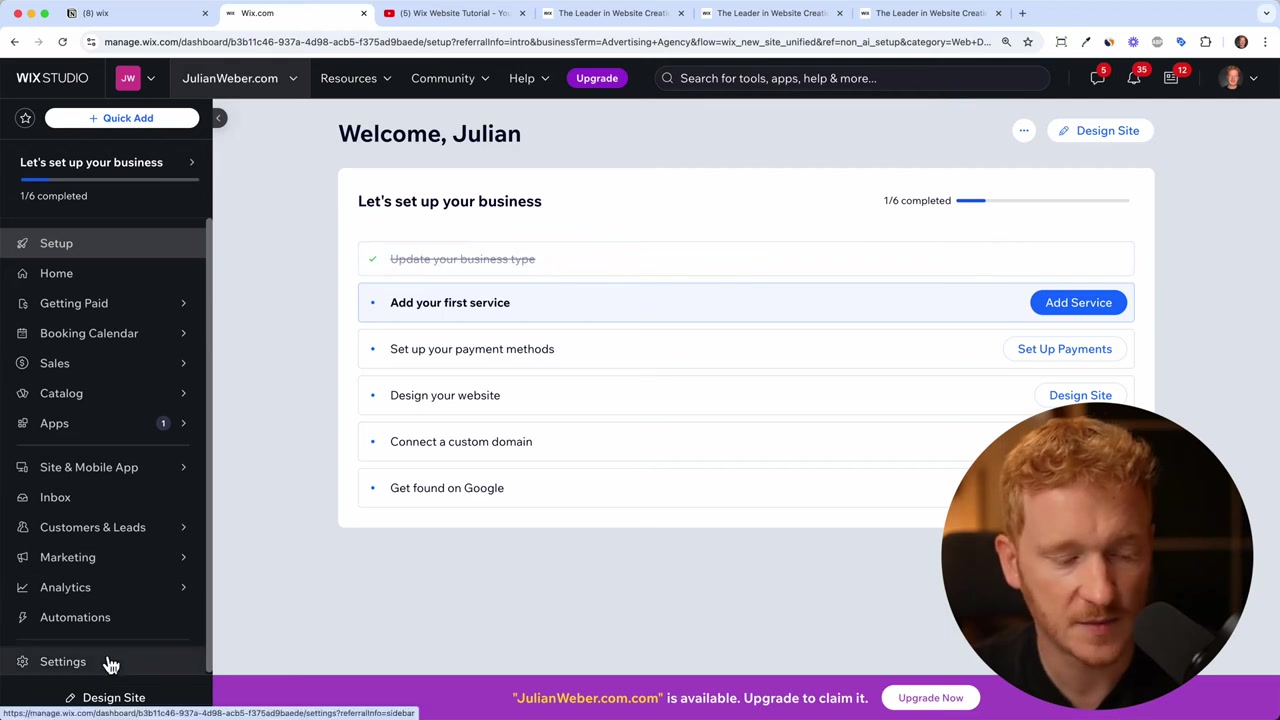The width and height of the screenshot is (1280, 720).
Task: Click the sidebar vertical scrollbar
Action: 208,445
